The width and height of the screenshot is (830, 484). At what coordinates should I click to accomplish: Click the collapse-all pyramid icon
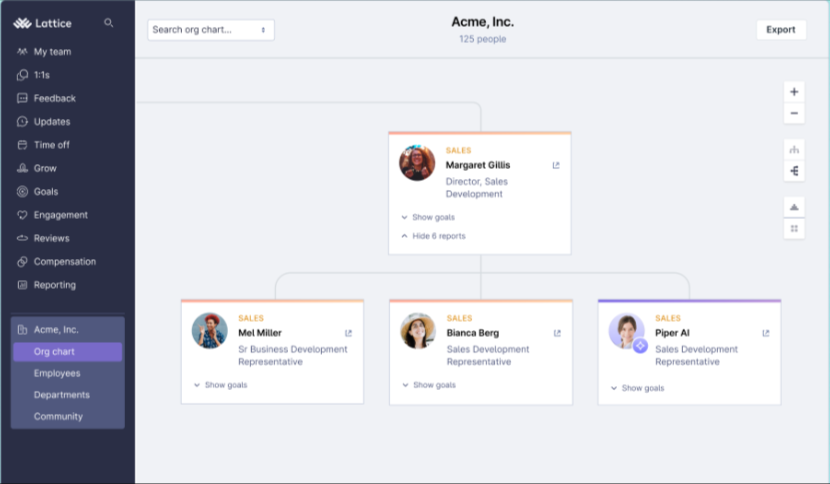coord(794,207)
